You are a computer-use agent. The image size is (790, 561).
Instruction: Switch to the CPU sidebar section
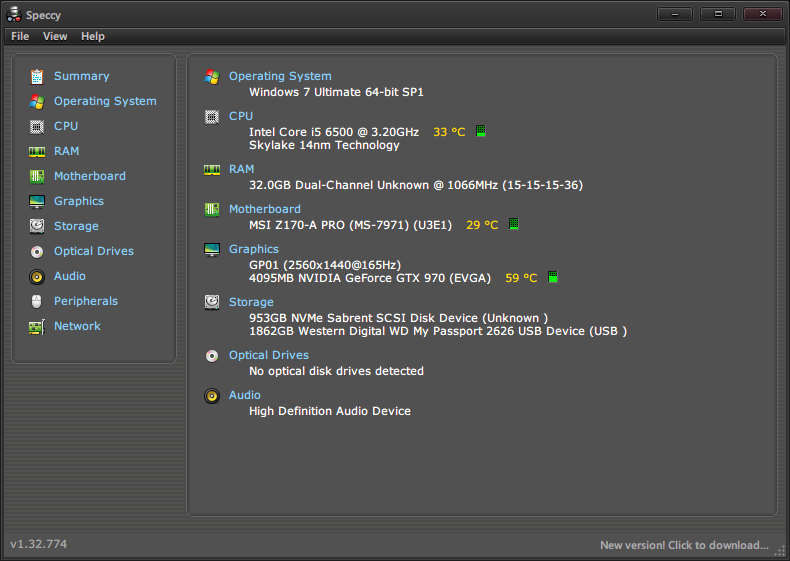click(66, 126)
